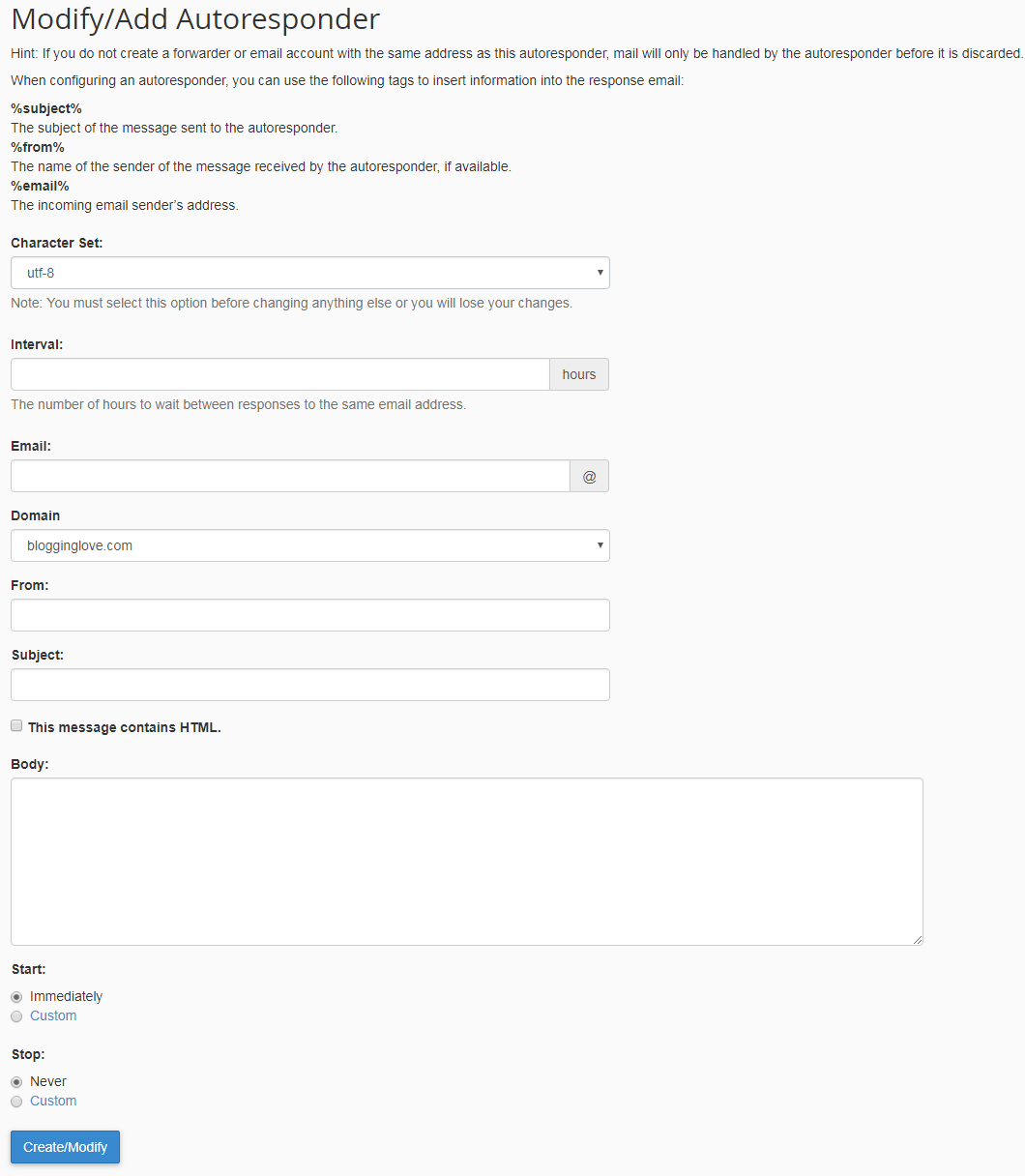Enable the 'This message contains HTML' checkbox
This screenshot has width=1025, height=1176.
click(x=16, y=724)
